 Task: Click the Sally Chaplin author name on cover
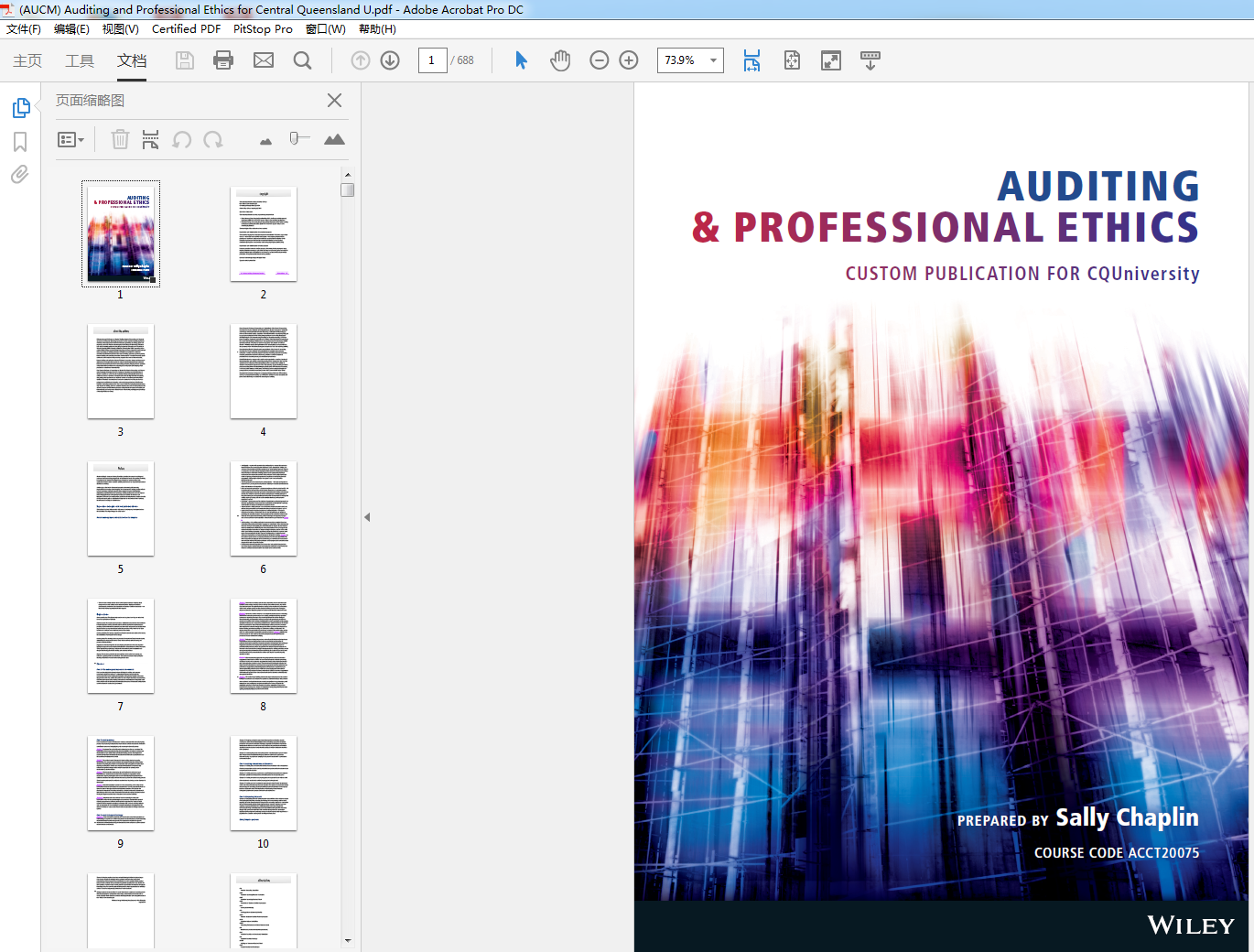(x=1127, y=817)
